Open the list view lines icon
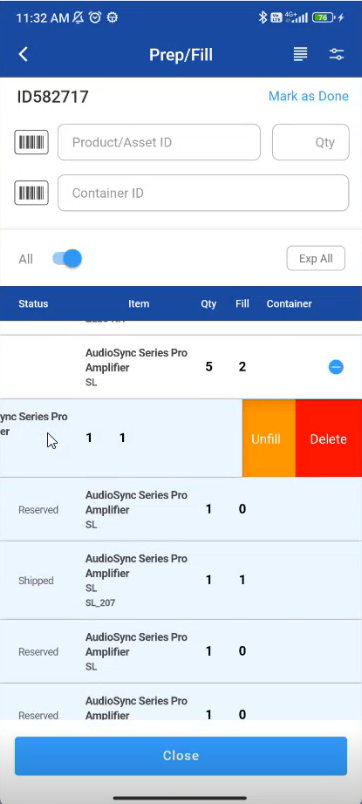This screenshot has width=362, height=804. click(300, 54)
